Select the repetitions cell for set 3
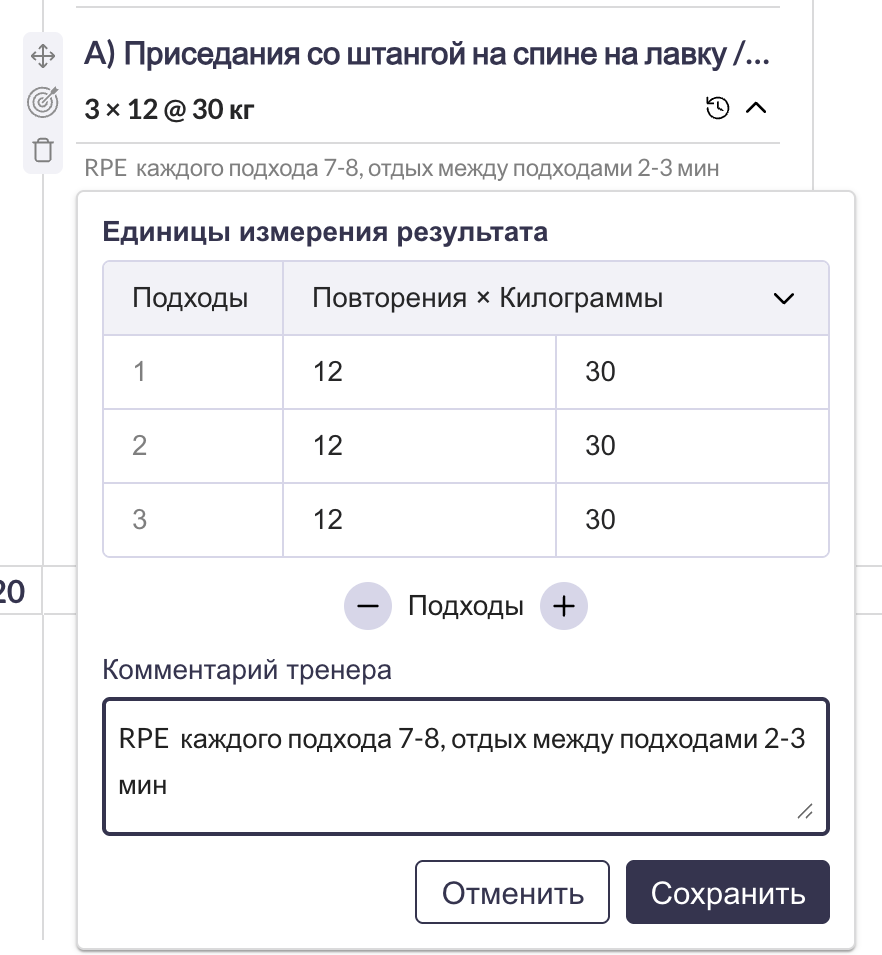Viewport: 882px width, 955px height. click(x=418, y=519)
